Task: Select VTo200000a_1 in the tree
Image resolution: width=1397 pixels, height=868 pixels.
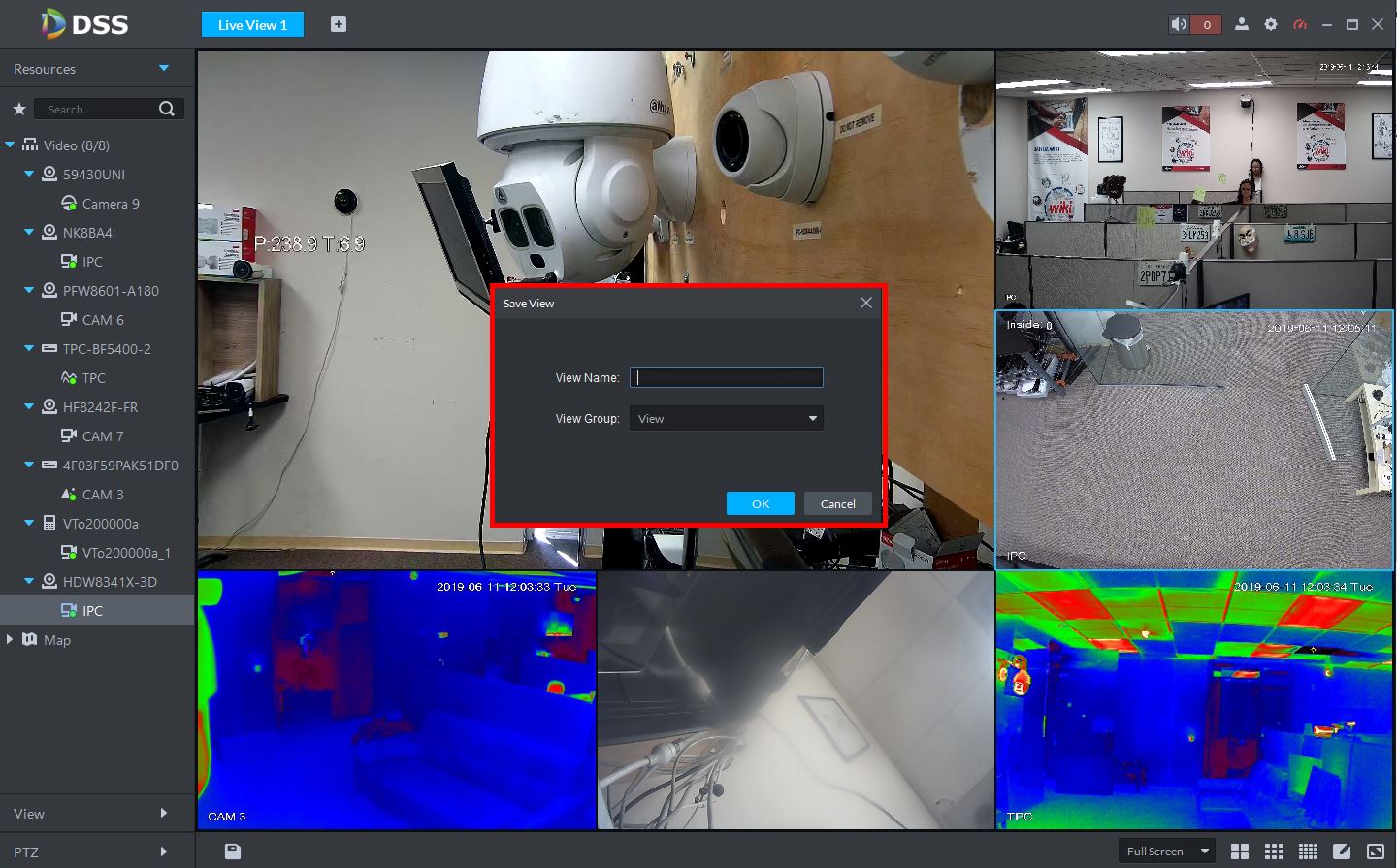Action: coord(126,553)
